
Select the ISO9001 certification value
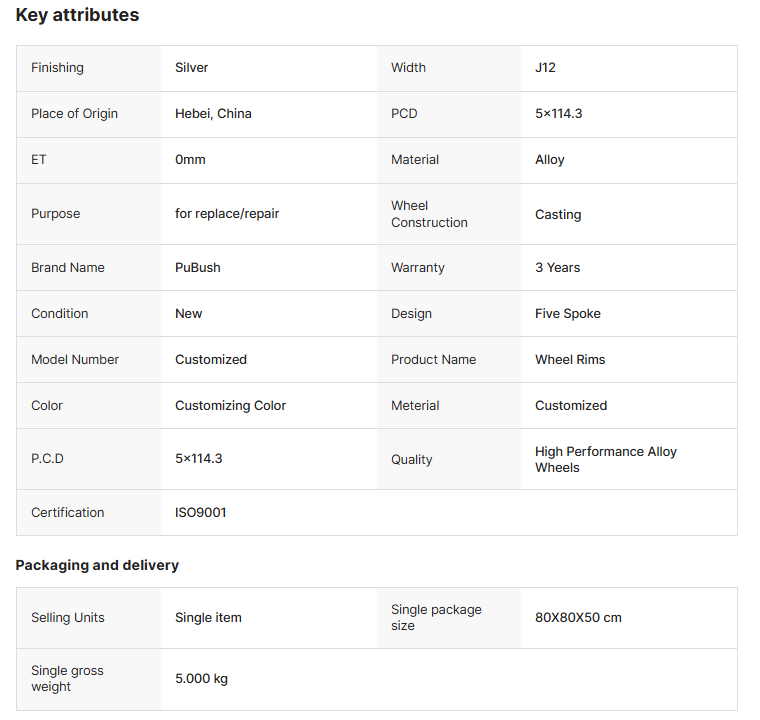[201, 513]
